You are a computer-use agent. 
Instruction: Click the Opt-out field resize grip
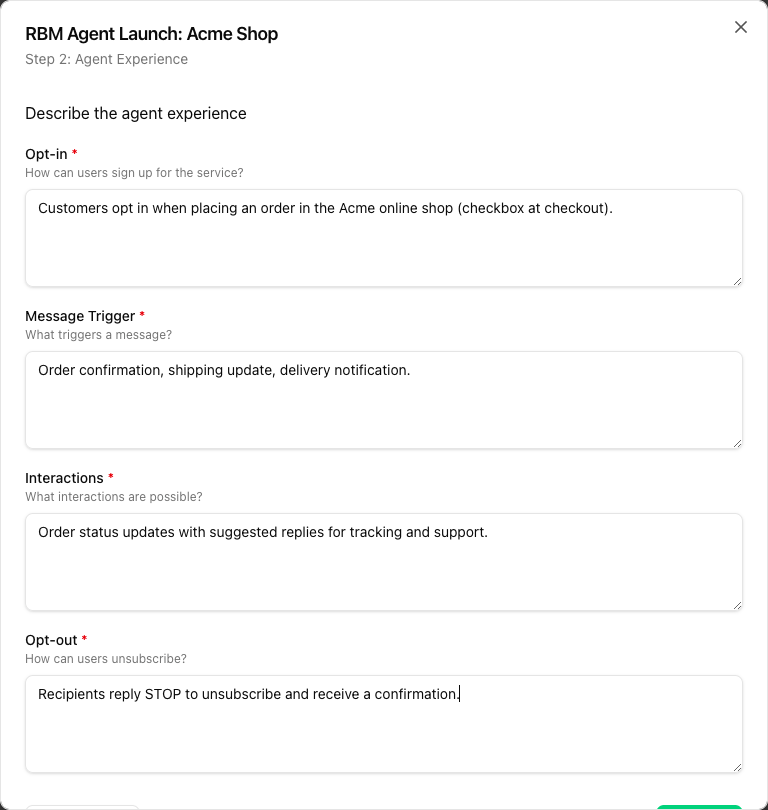[x=738, y=768]
